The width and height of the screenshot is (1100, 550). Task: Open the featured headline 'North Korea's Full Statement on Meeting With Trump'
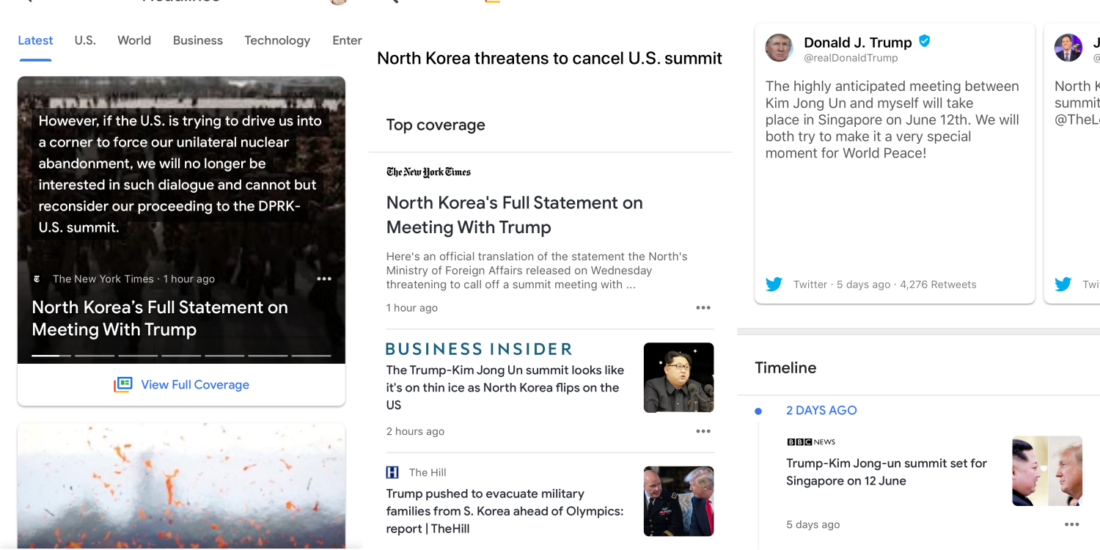(160, 318)
